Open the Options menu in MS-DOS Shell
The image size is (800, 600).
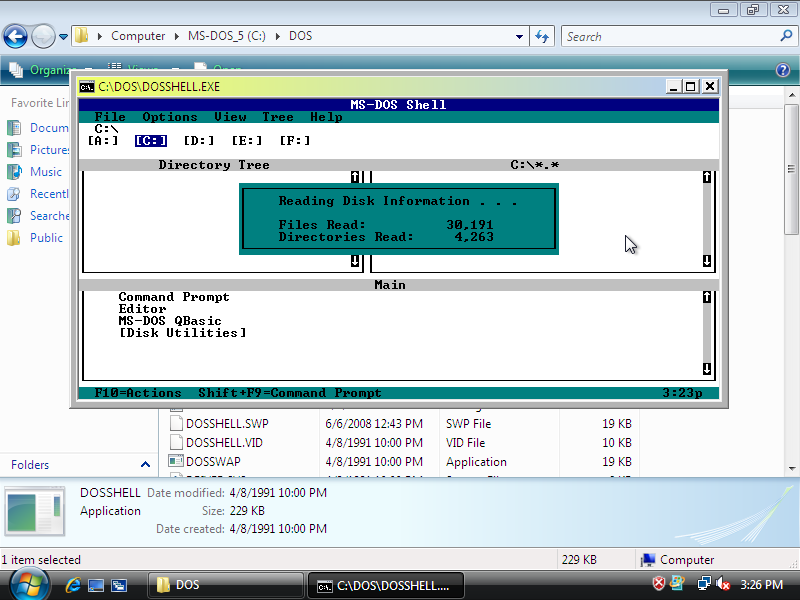pyautogui.click(x=170, y=117)
